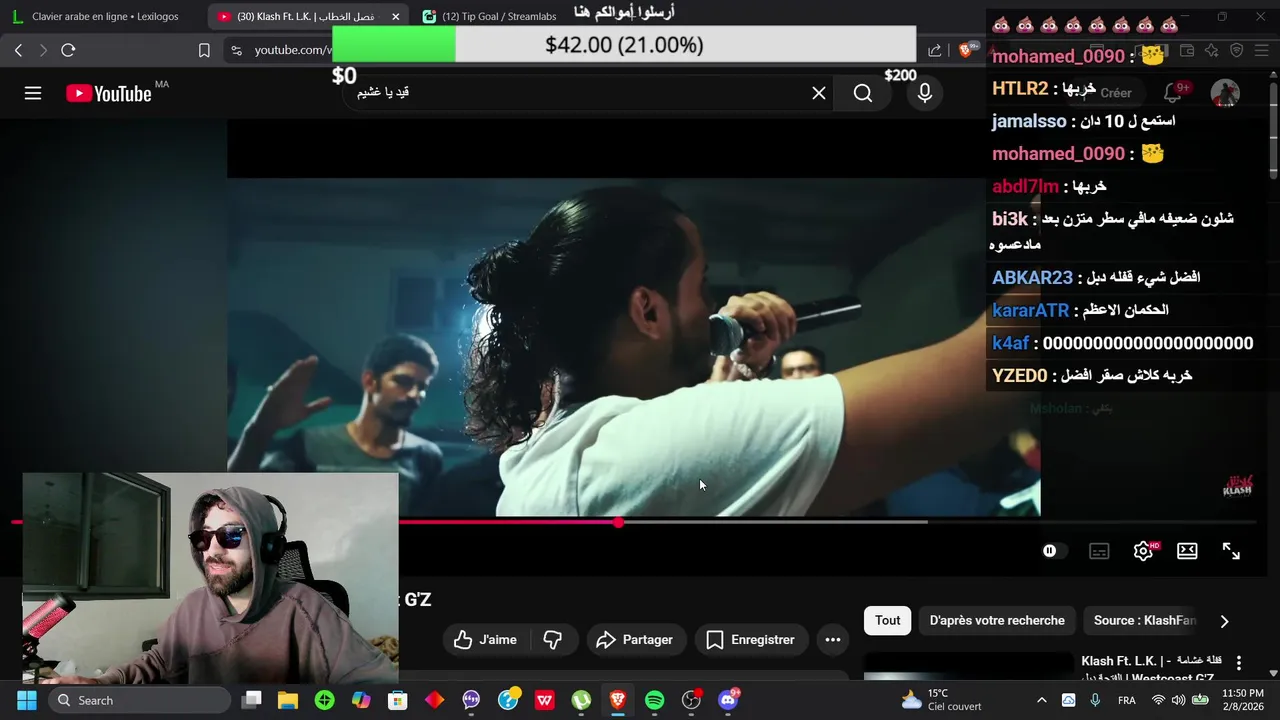Click the Partager share button
This screenshot has height=720, width=1280.
(x=634, y=640)
